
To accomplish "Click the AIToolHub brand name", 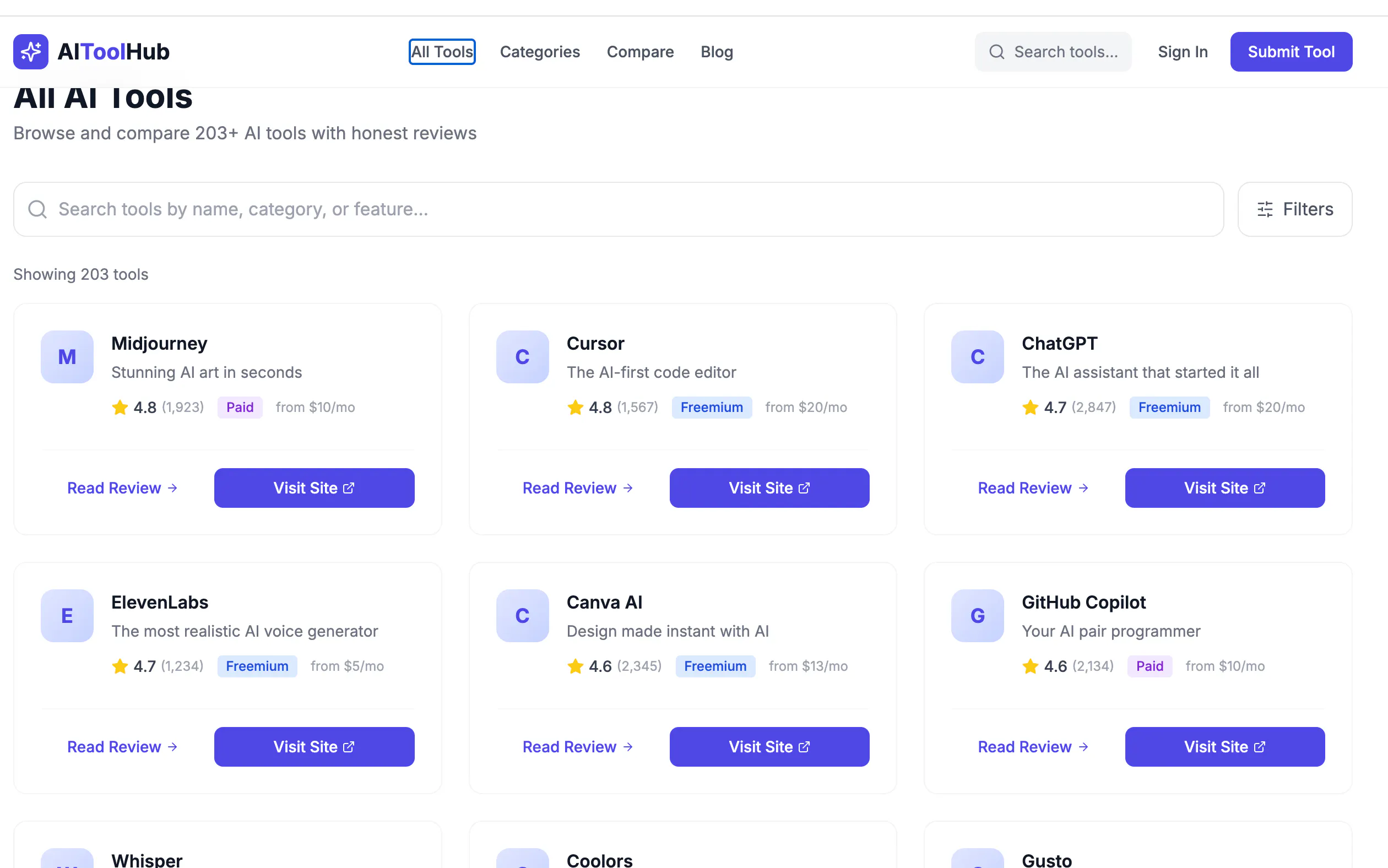I will point(113,52).
